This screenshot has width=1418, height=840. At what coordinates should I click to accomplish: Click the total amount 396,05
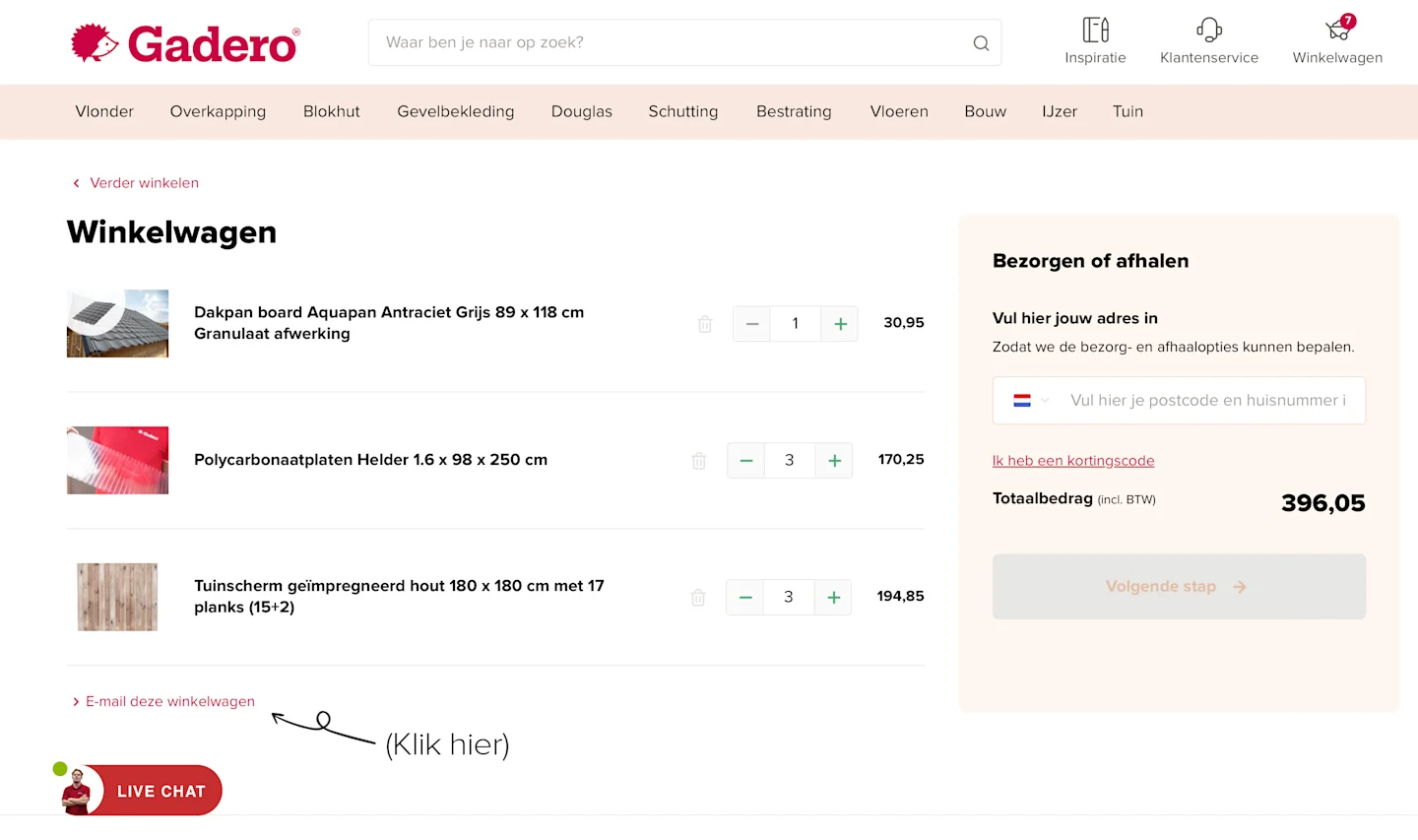point(1323,504)
